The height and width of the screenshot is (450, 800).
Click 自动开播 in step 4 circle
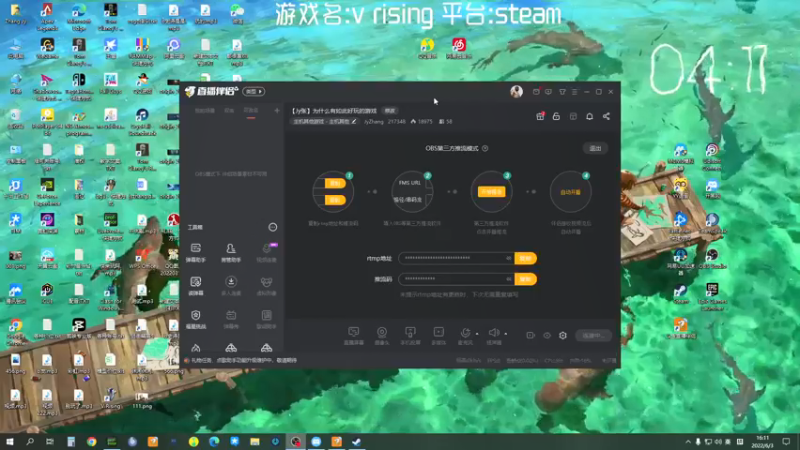pos(570,192)
